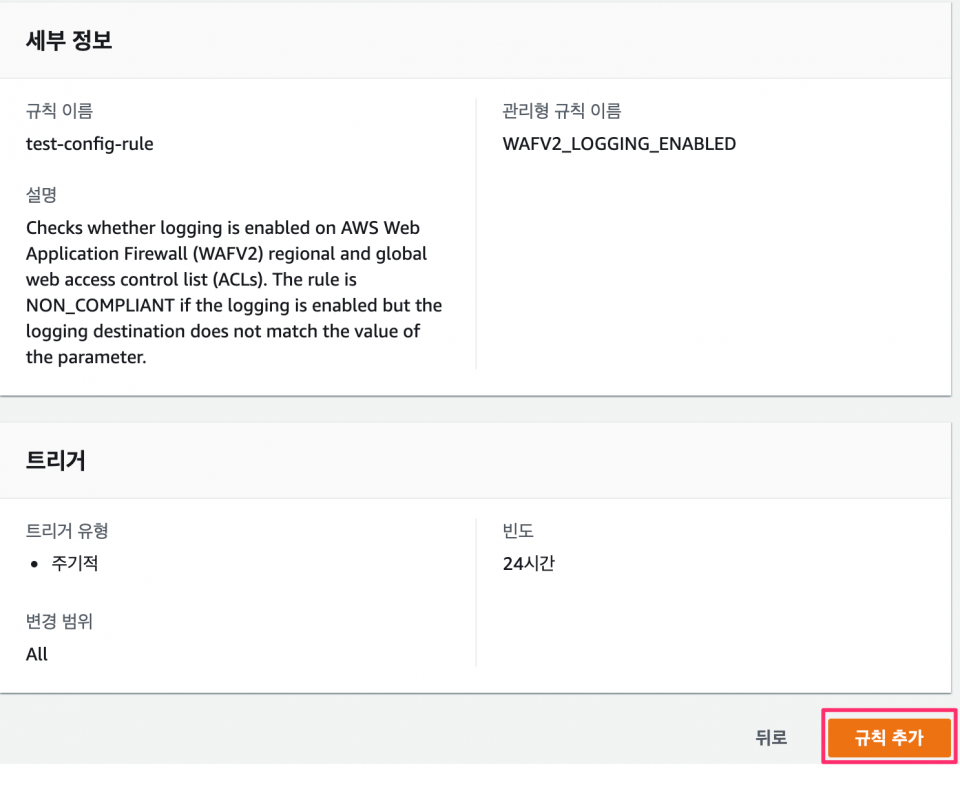
Task: Click the 뒤로 button
Action: point(770,737)
